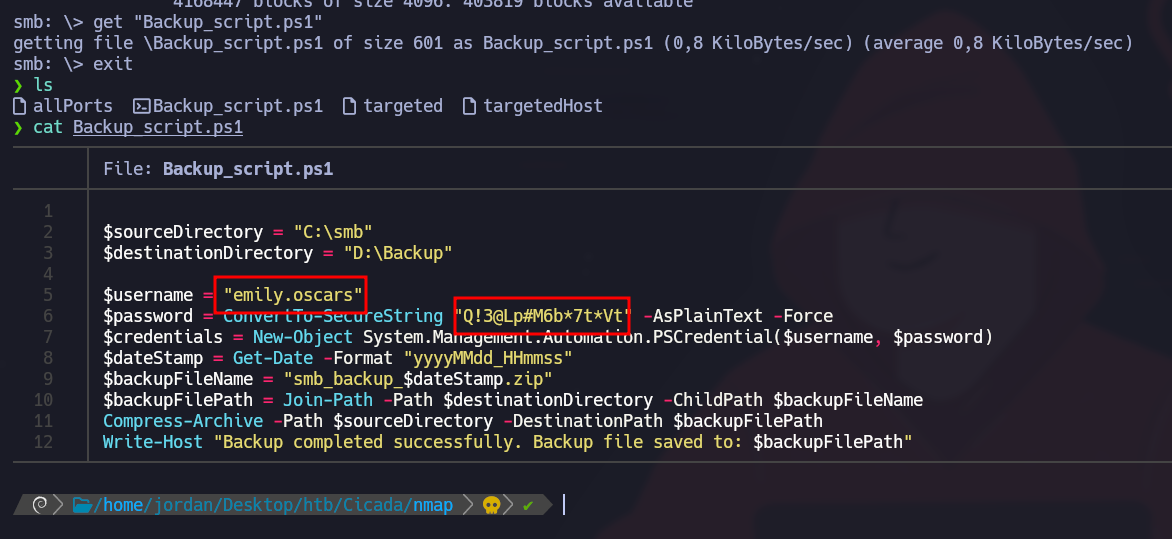
Task: Click line number 5 in the gutter
Action: (47, 295)
